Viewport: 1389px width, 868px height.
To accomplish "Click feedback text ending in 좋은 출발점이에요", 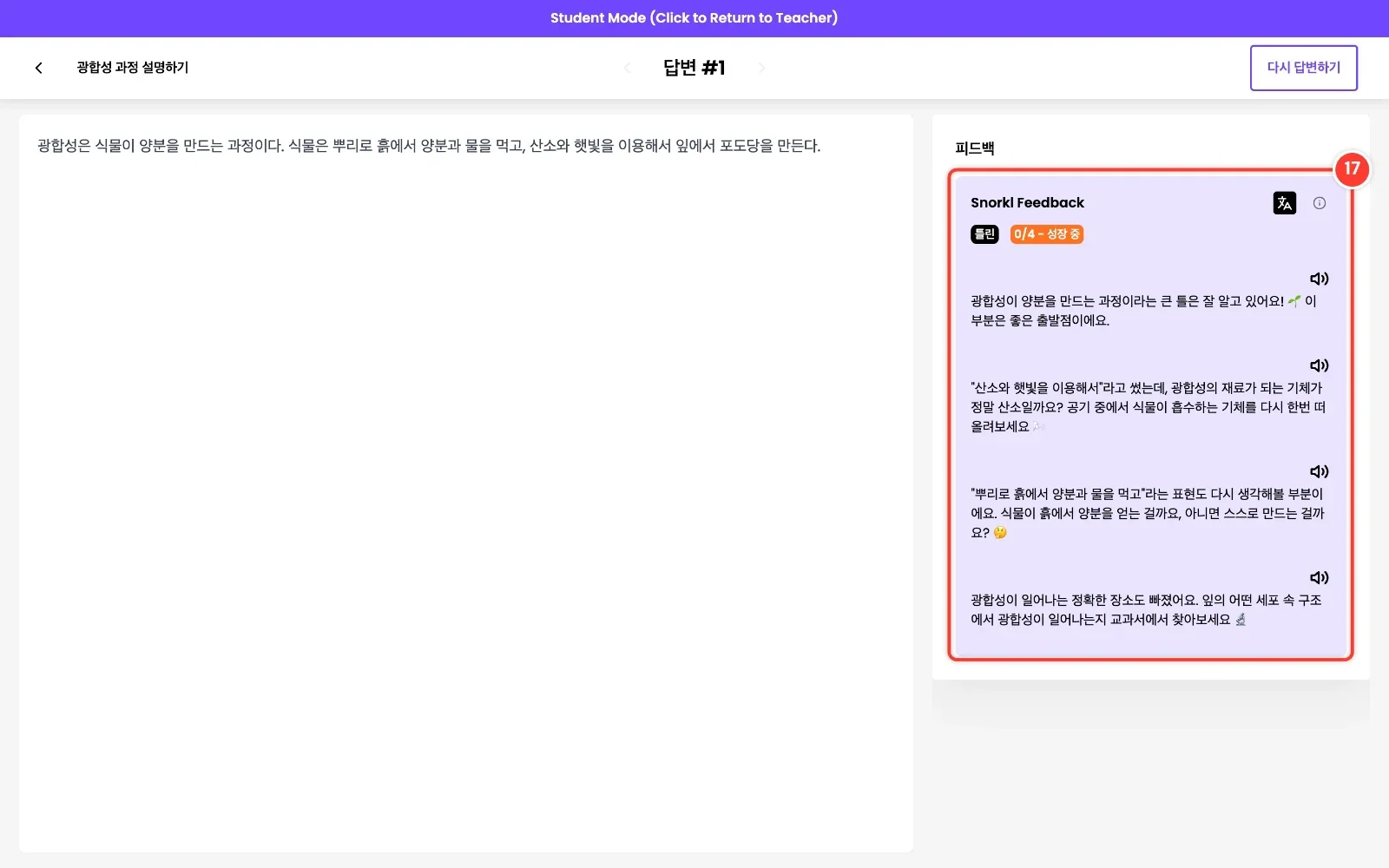I will tap(1143, 311).
